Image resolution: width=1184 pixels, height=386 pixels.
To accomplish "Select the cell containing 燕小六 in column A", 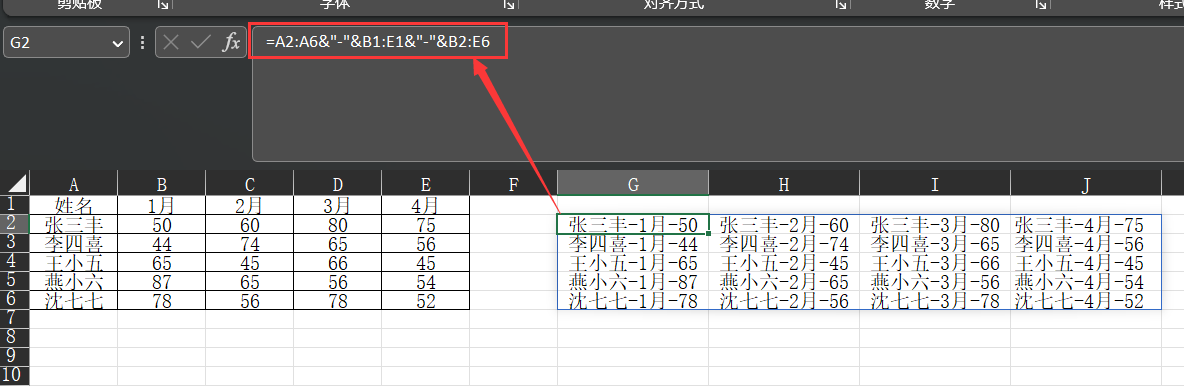I will coord(74,281).
